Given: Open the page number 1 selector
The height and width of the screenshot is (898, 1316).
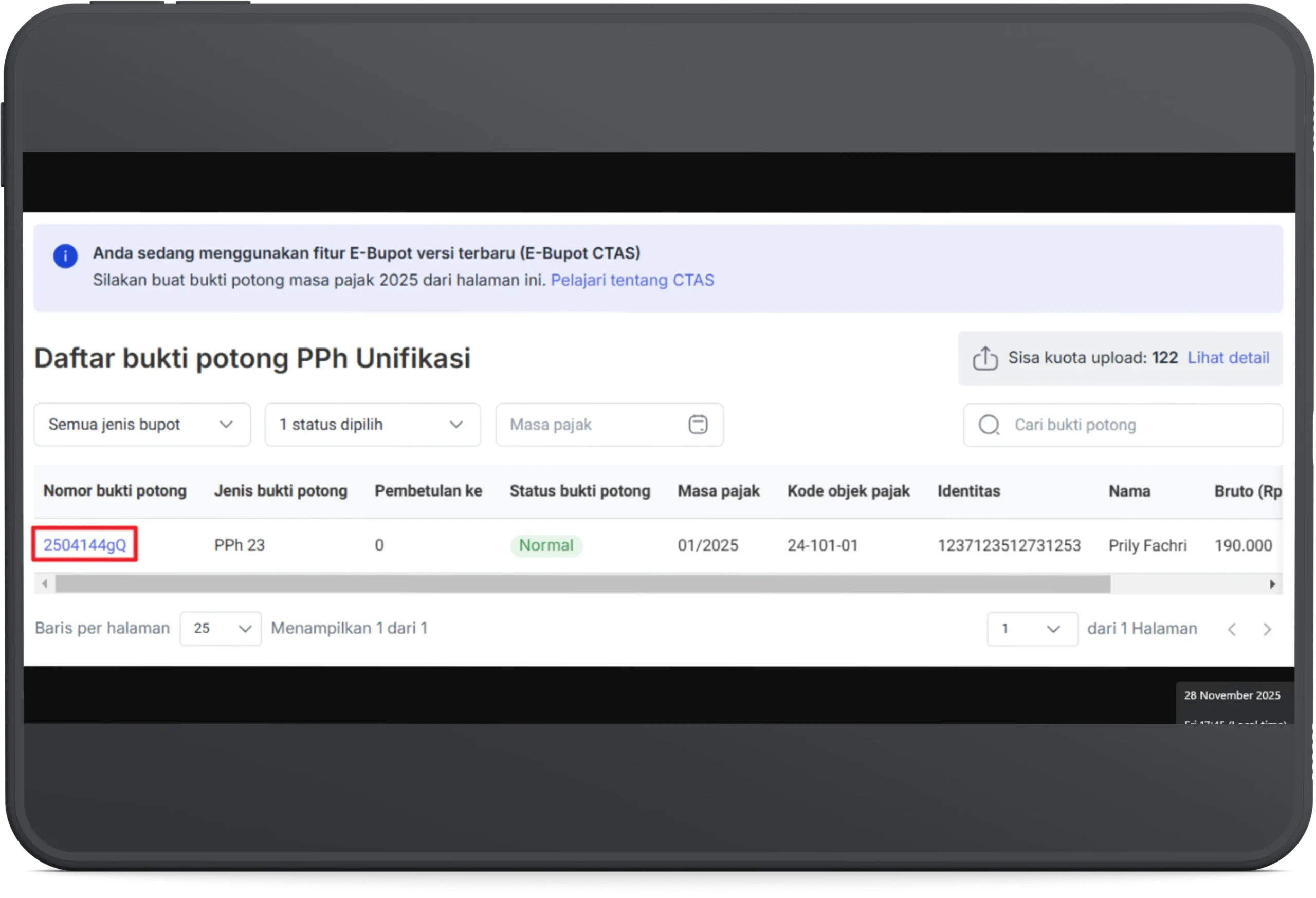Looking at the screenshot, I should coord(1032,629).
